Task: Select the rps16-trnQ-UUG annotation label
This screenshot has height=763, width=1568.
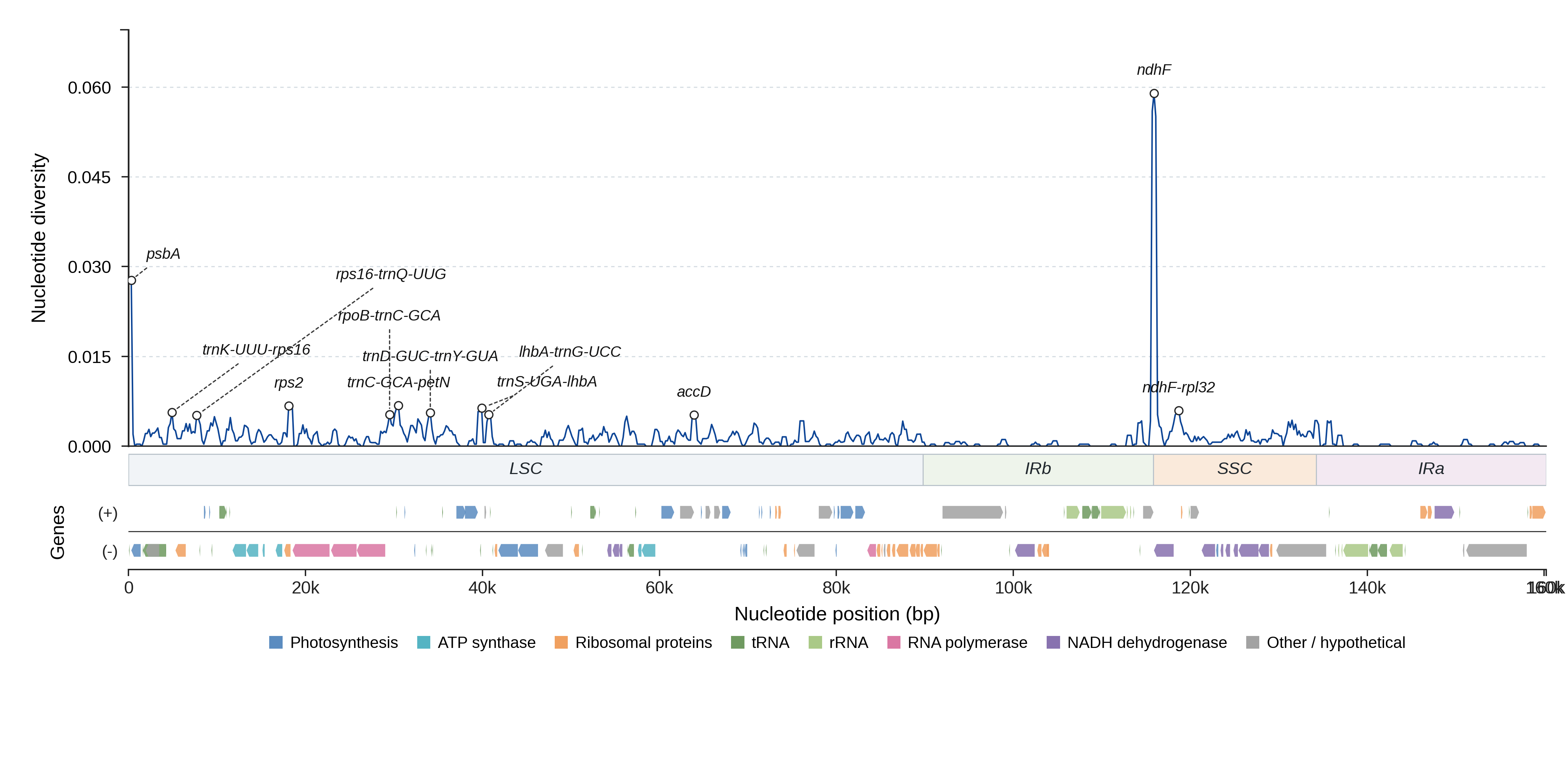Action: pyautogui.click(x=391, y=274)
